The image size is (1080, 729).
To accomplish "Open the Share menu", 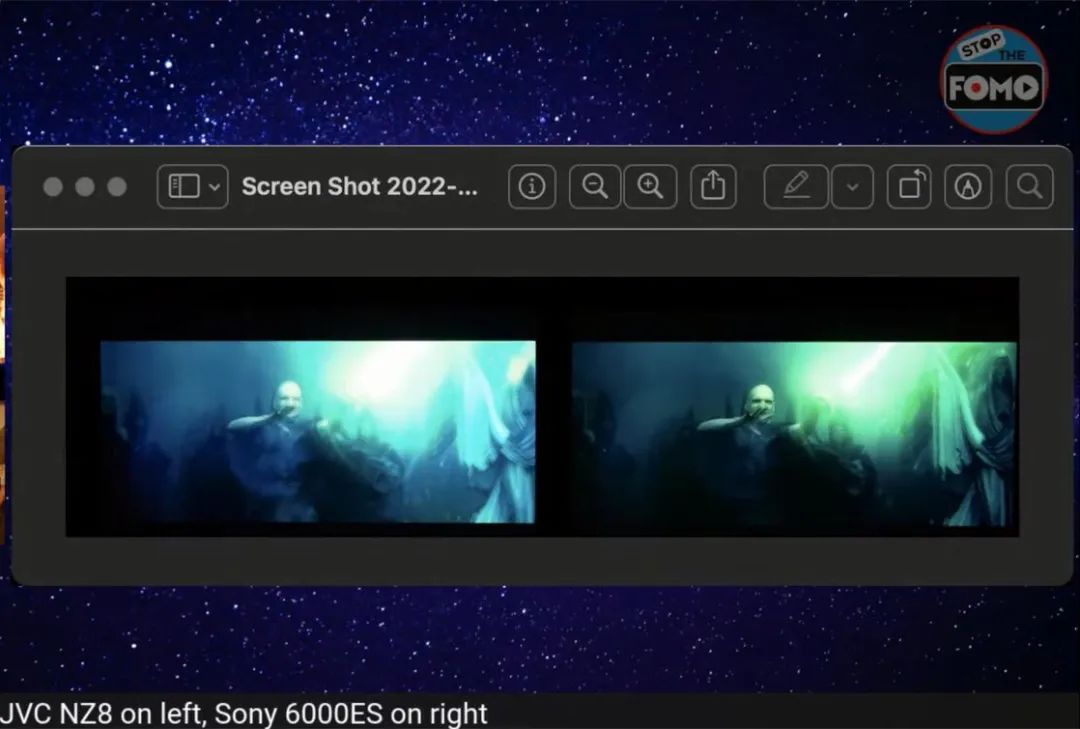I will (714, 187).
